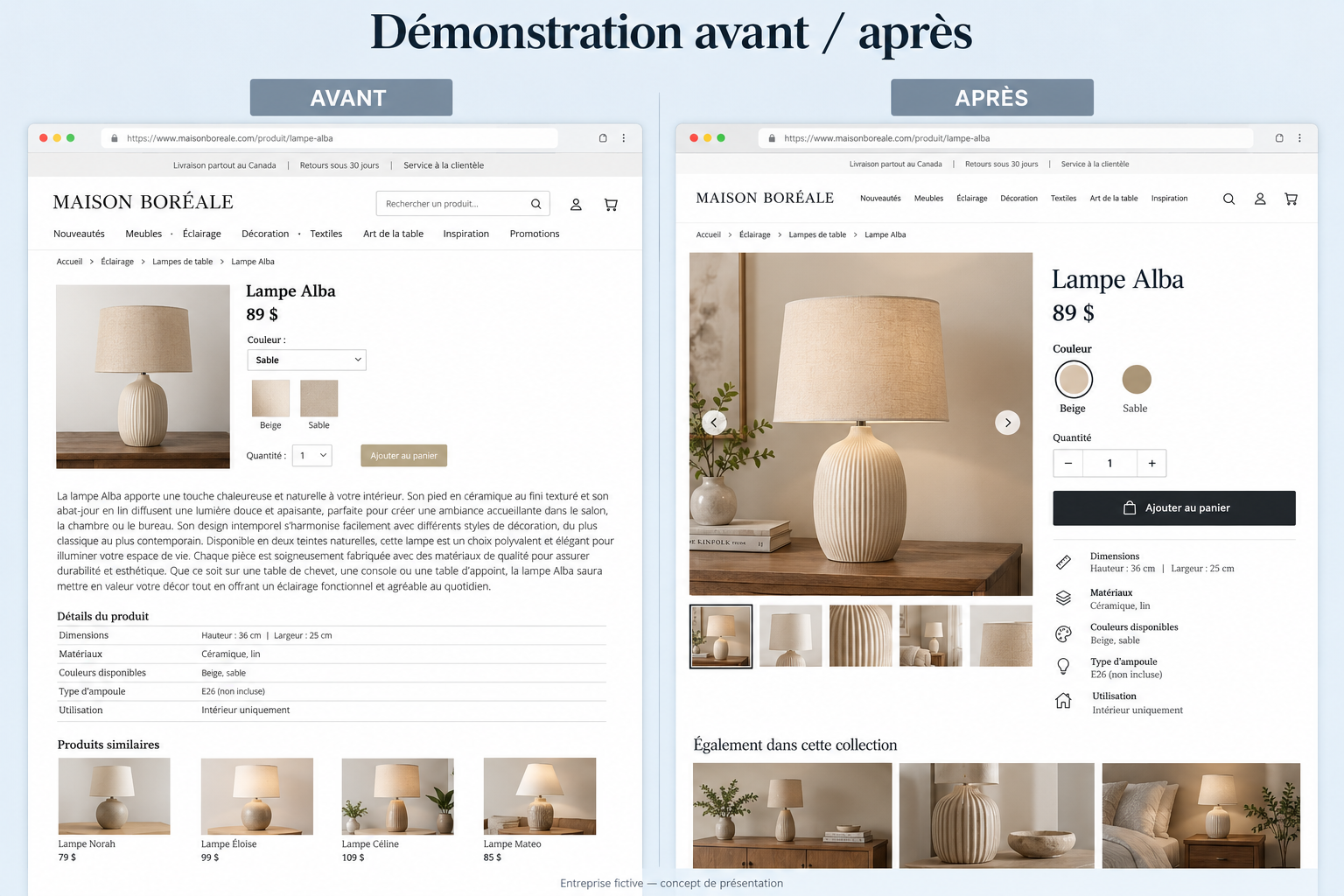The width and height of the screenshot is (1344, 896).
Task: Open the cart icon in the right After page header
Action: [x=1291, y=199]
